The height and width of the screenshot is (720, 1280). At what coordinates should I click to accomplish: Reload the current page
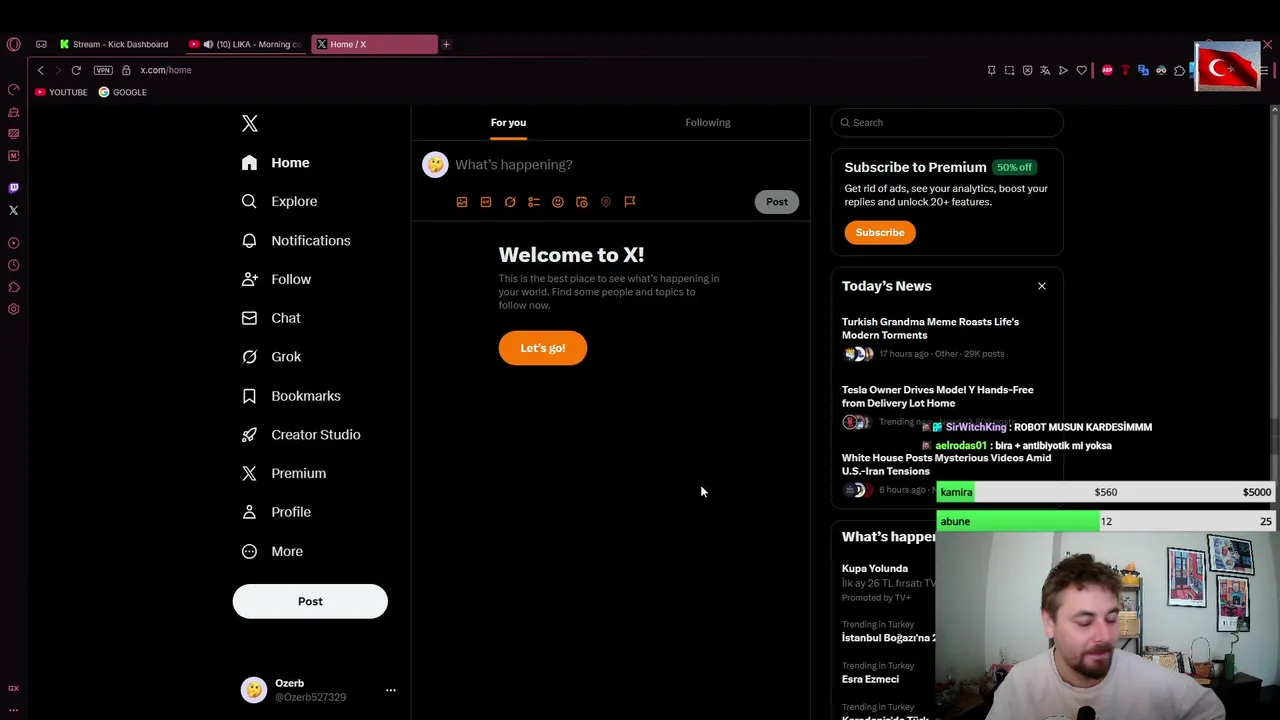pos(76,70)
